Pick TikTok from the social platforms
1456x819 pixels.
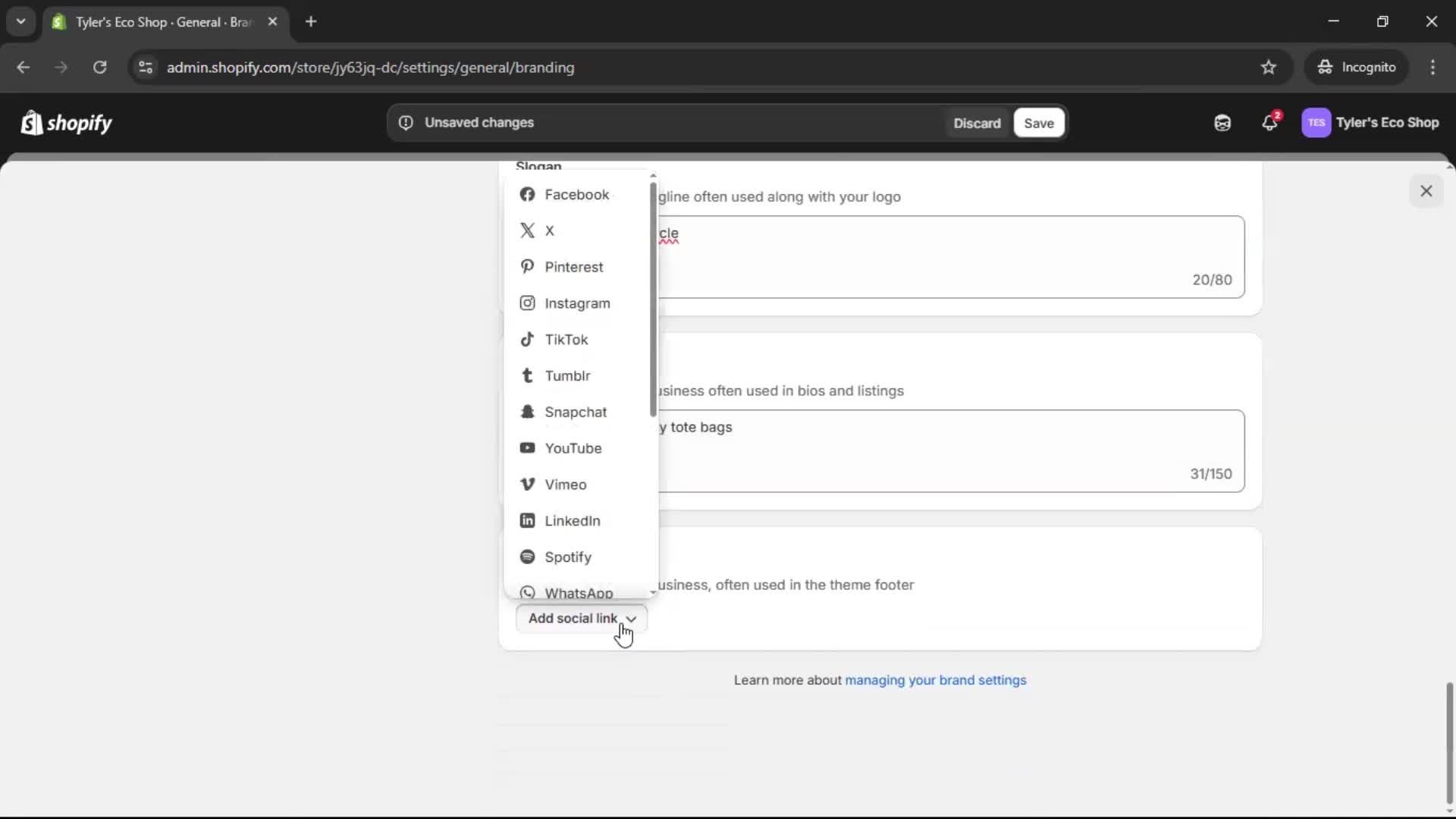566,339
